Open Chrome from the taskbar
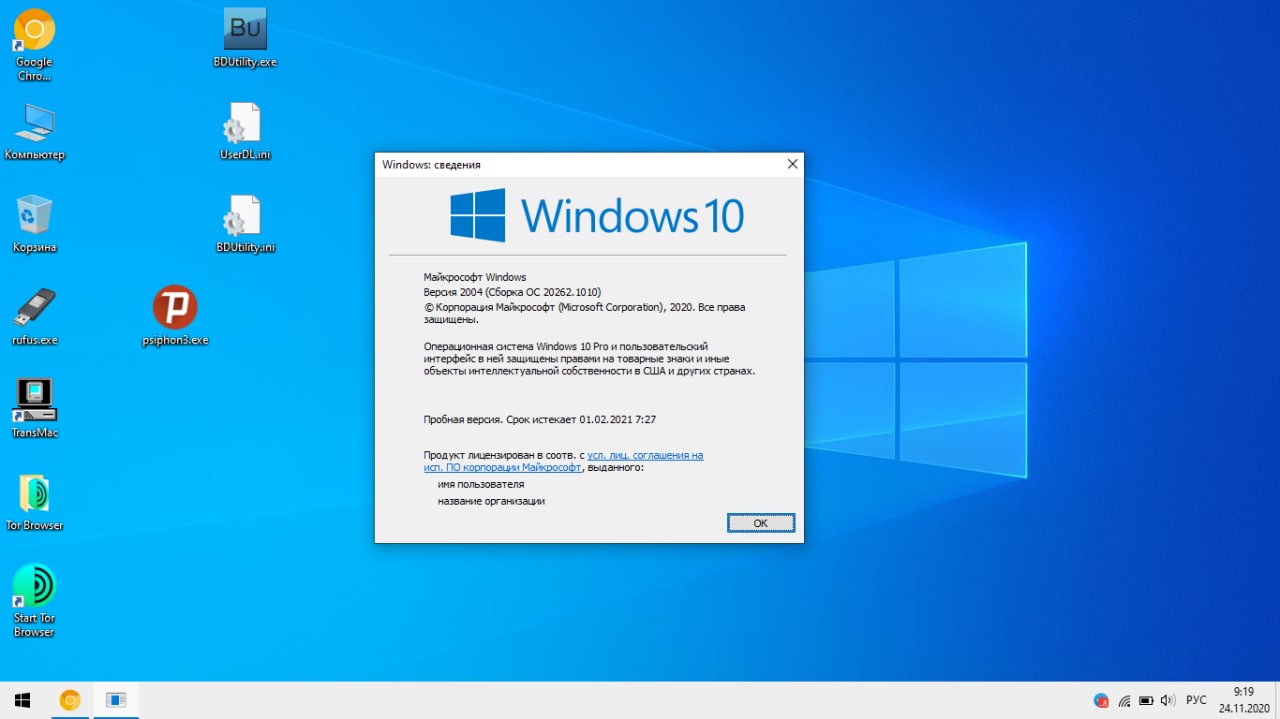 70,700
